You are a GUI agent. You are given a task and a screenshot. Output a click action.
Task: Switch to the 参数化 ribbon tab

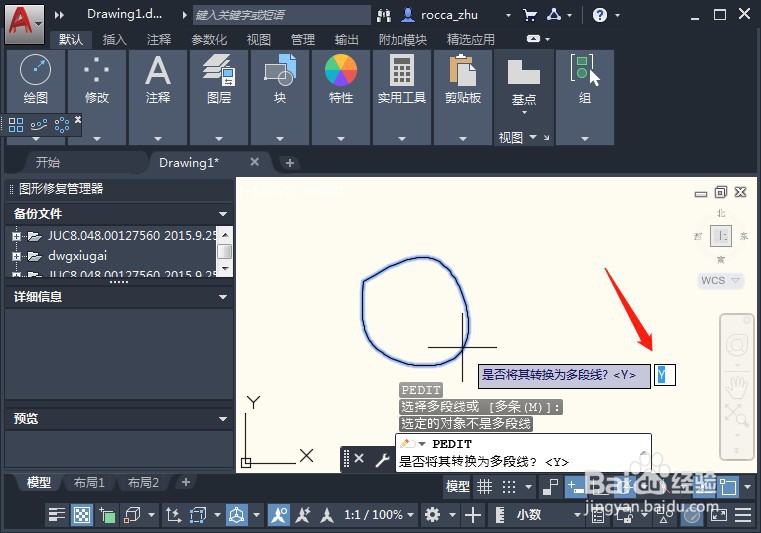pyautogui.click(x=209, y=39)
